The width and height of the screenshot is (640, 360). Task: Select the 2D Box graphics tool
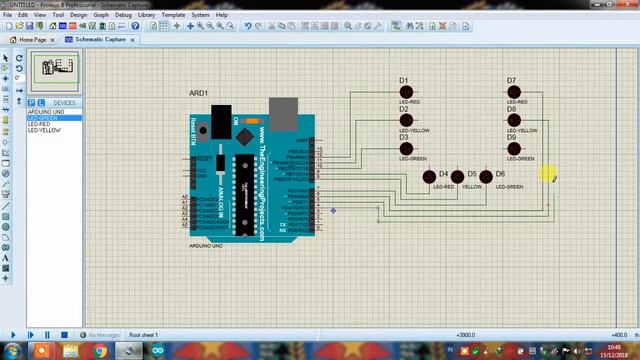(x=6, y=216)
